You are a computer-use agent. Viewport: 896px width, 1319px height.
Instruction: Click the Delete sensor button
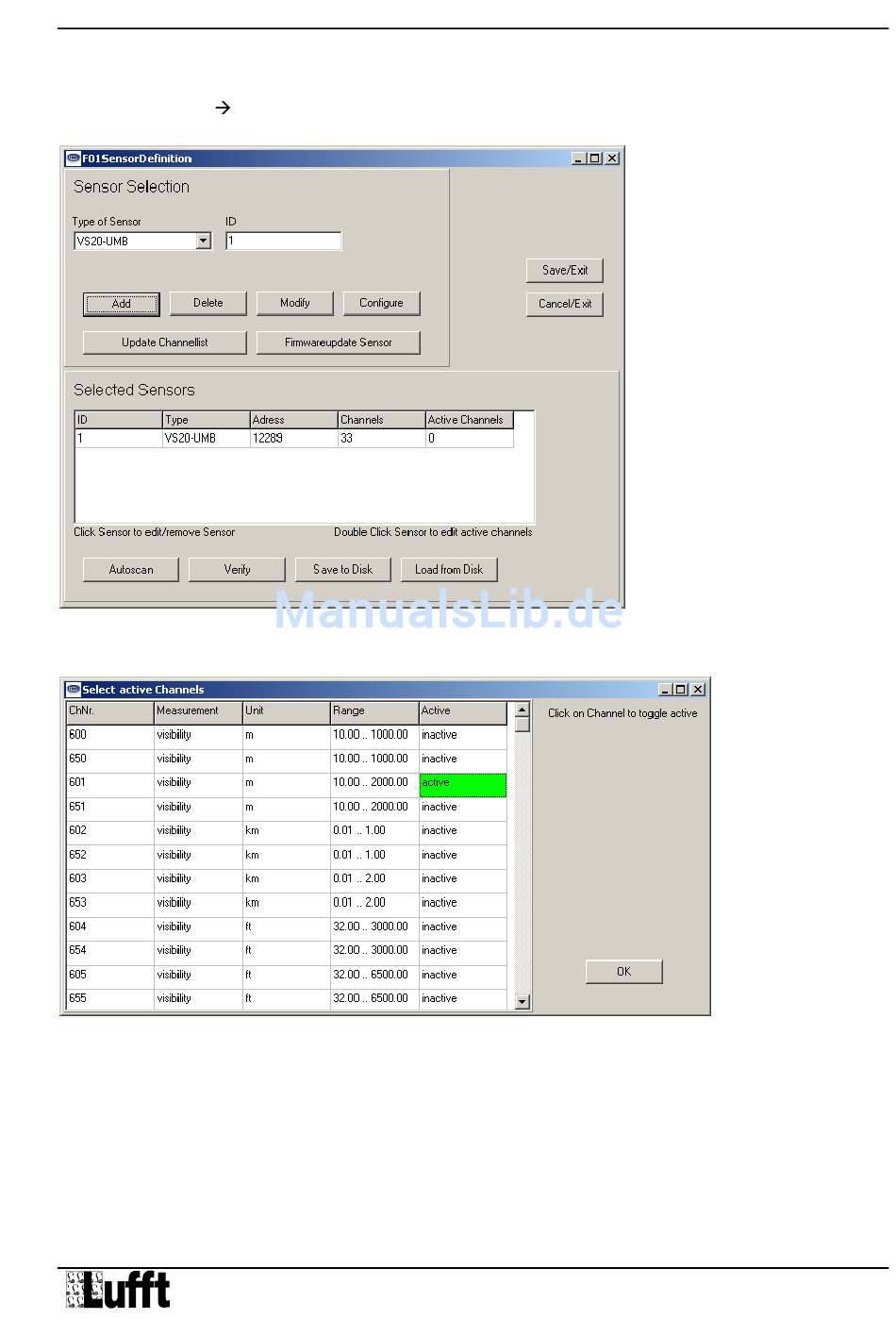208,303
